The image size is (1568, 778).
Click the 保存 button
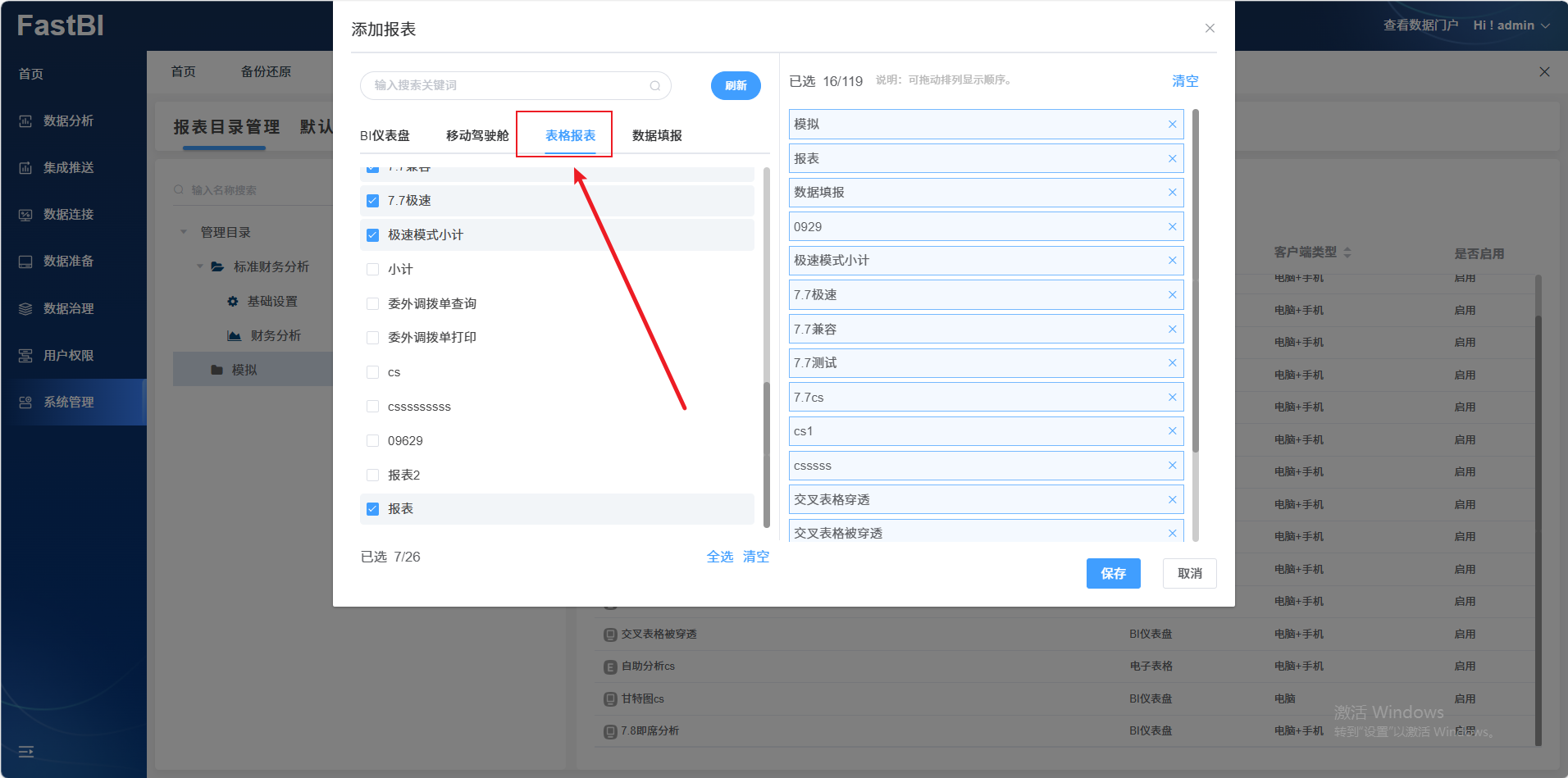coord(1113,574)
